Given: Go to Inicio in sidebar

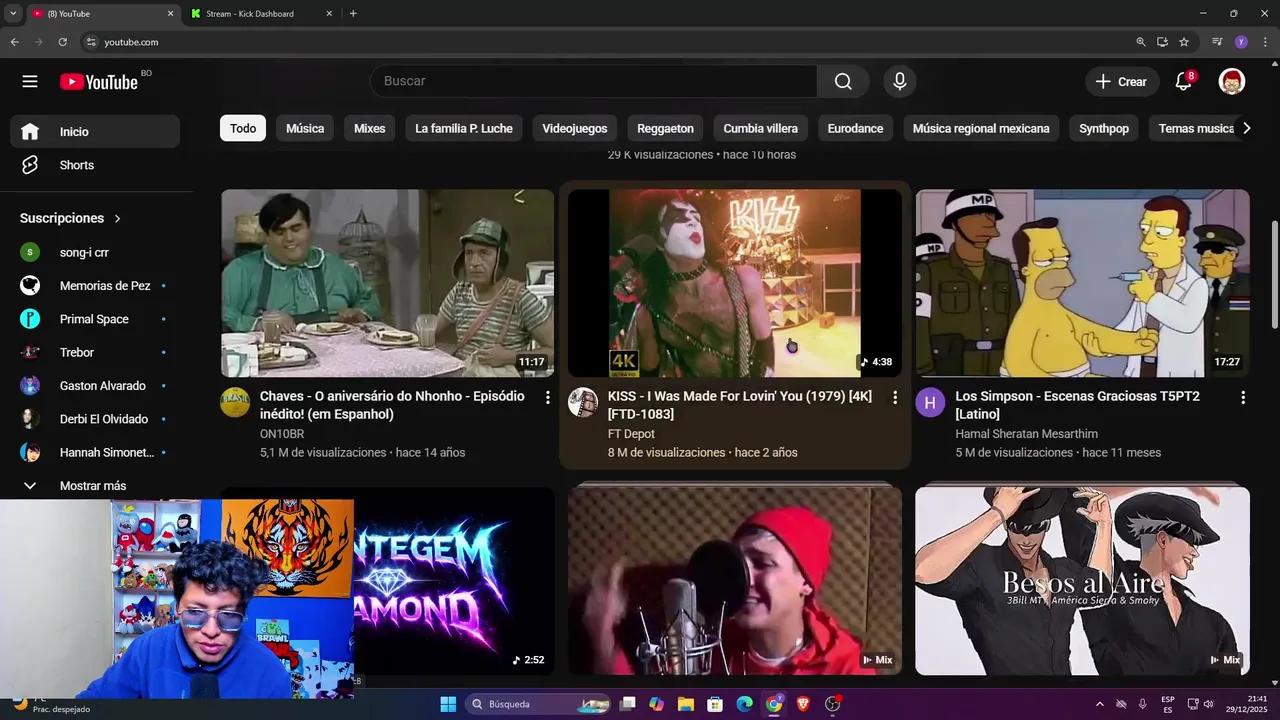Looking at the screenshot, I should coord(95,132).
